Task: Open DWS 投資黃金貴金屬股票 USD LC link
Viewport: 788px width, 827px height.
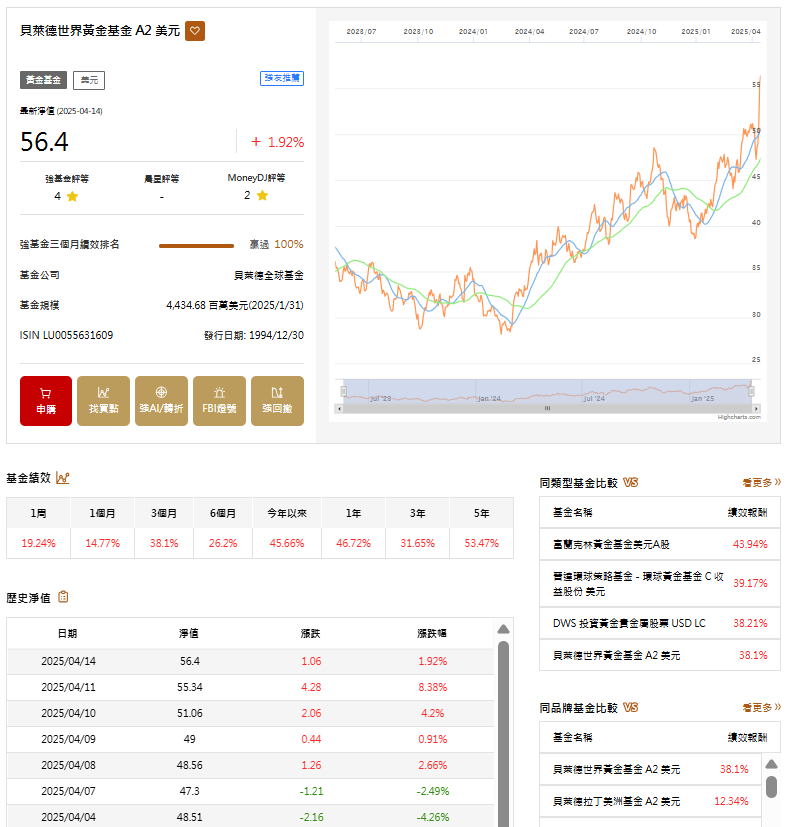Action: [629, 623]
